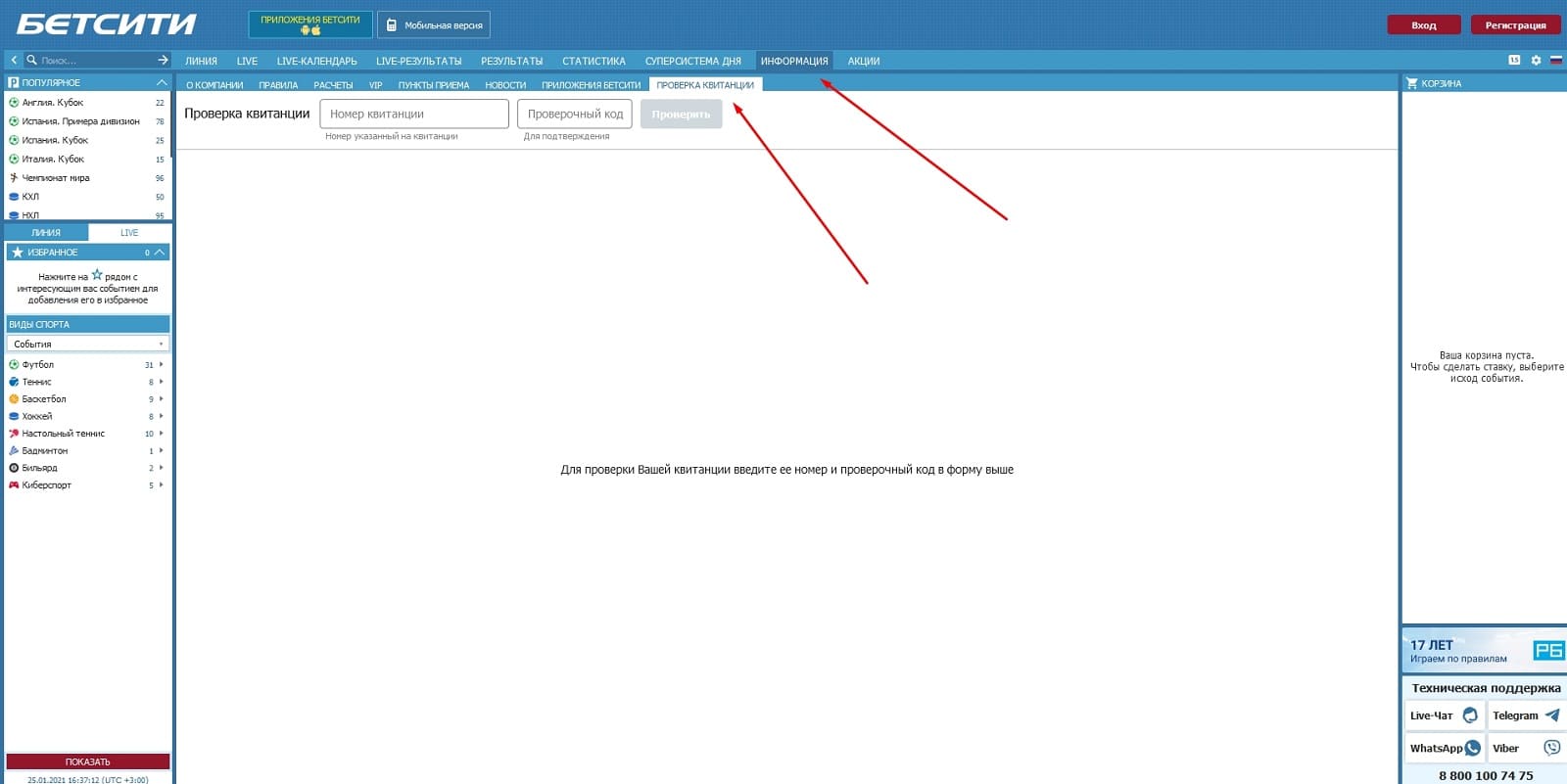Switch to the Пункты приема tab
Viewport: 1567px width, 784px height.
(x=434, y=85)
